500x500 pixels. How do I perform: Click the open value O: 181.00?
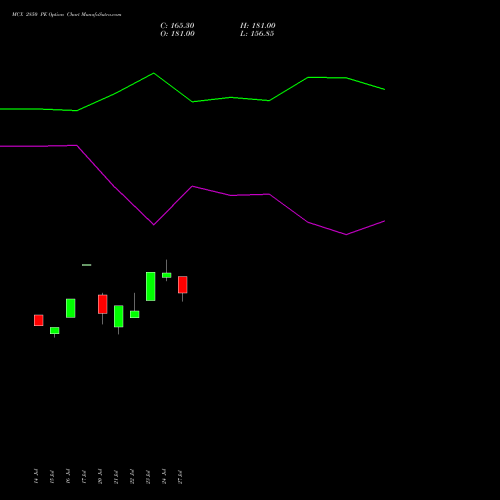coord(177,34)
